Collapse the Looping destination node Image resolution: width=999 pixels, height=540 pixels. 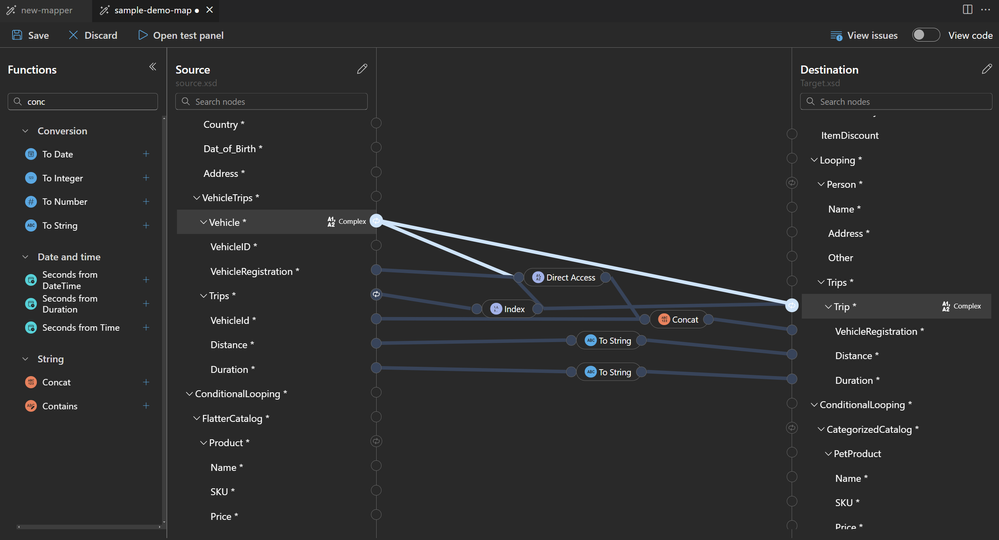point(814,160)
